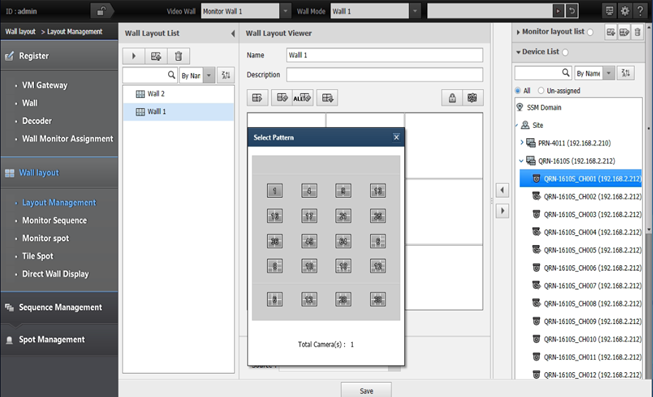Click the Description input field
The height and width of the screenshot is (397, 653).
(384, 75)
